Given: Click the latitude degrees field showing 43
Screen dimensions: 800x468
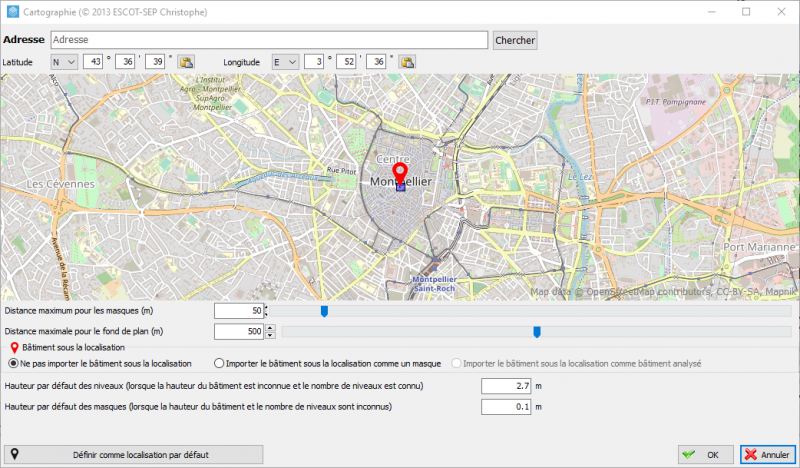Looking at the screenshot, I should [x=92, y=62].
